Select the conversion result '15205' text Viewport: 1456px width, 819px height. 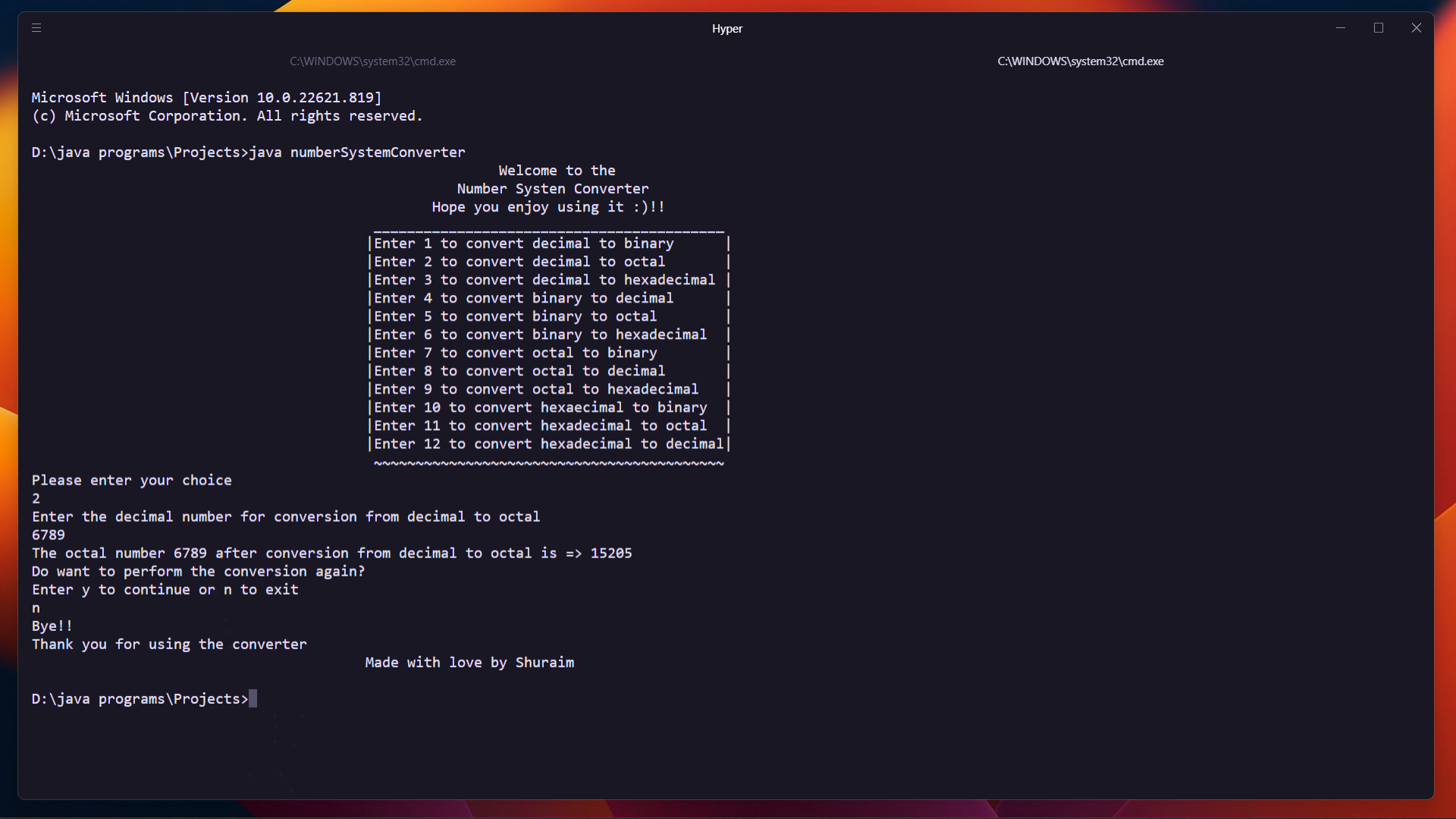pos(610,553)
